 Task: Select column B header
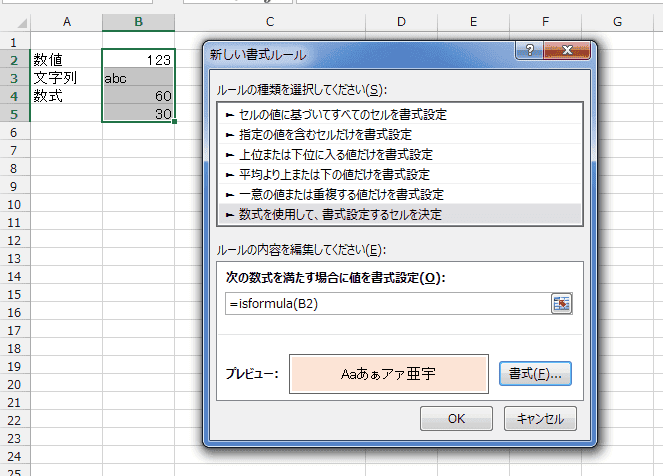[138, 22]
